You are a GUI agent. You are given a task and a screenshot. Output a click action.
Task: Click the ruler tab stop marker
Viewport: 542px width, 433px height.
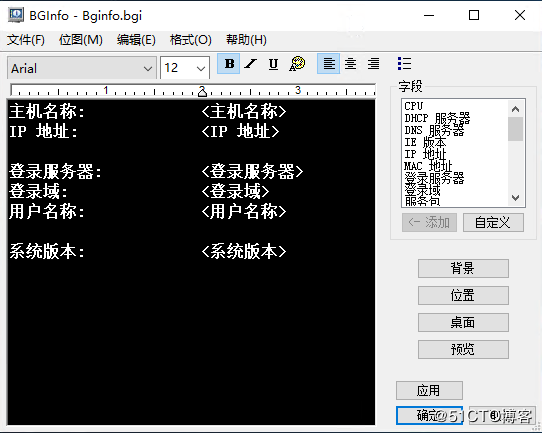[x=203, y=92]
